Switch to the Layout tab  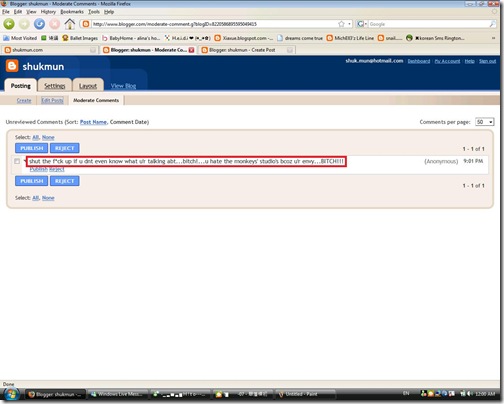tap(88, 86)
